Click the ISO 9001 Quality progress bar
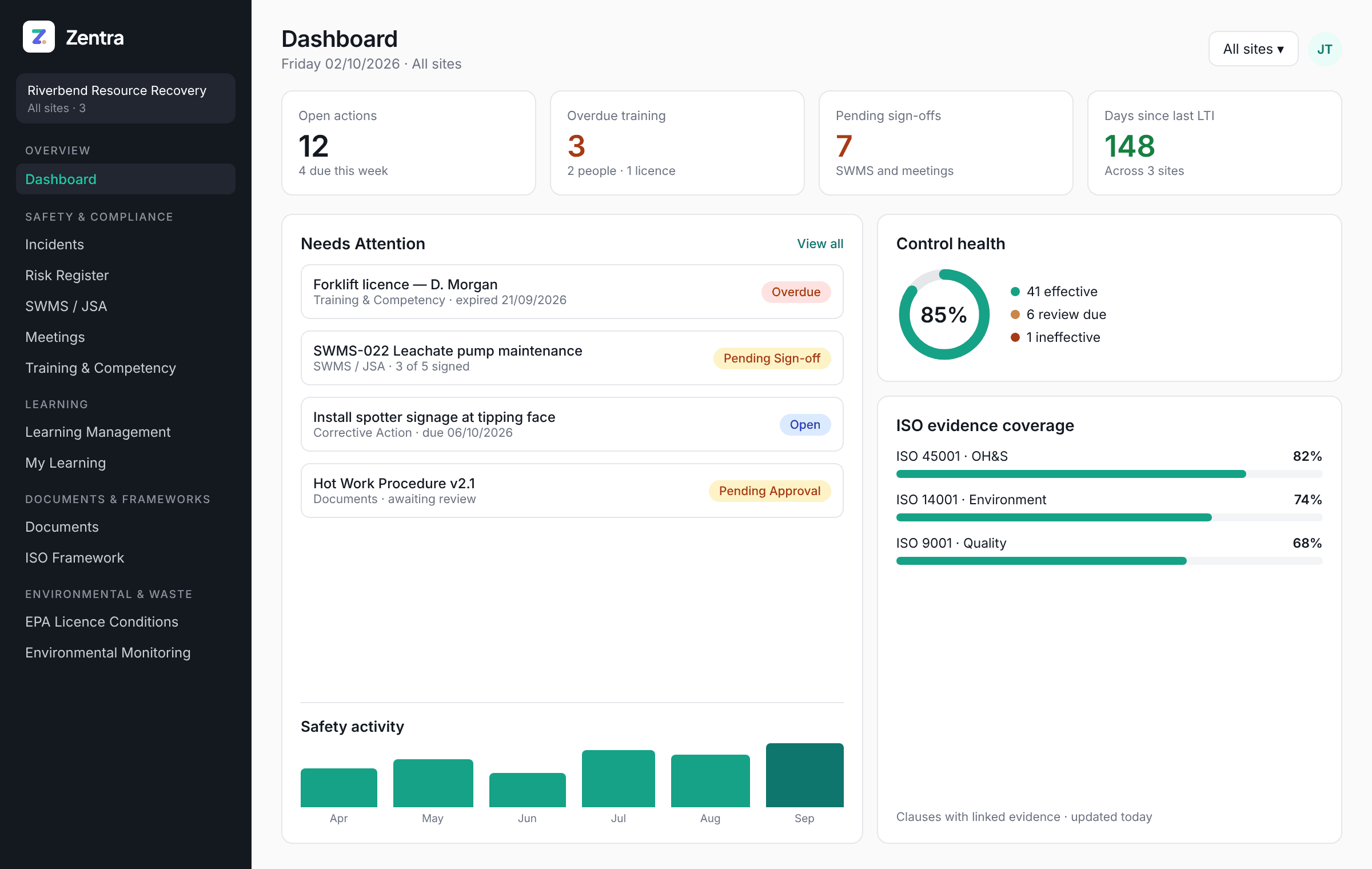Image resolution: width=1372 pixels, height=869 pixels. pos(1109,561)
